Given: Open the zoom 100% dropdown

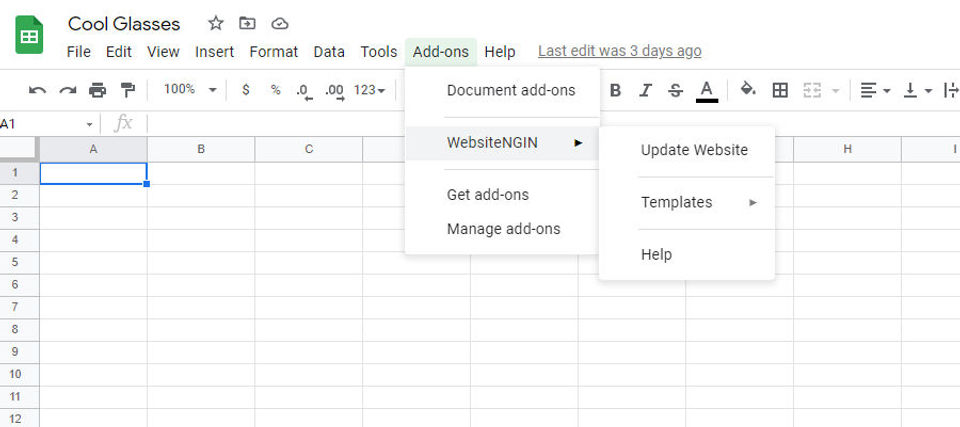Looking at the screenshot, I should (190, 89).
